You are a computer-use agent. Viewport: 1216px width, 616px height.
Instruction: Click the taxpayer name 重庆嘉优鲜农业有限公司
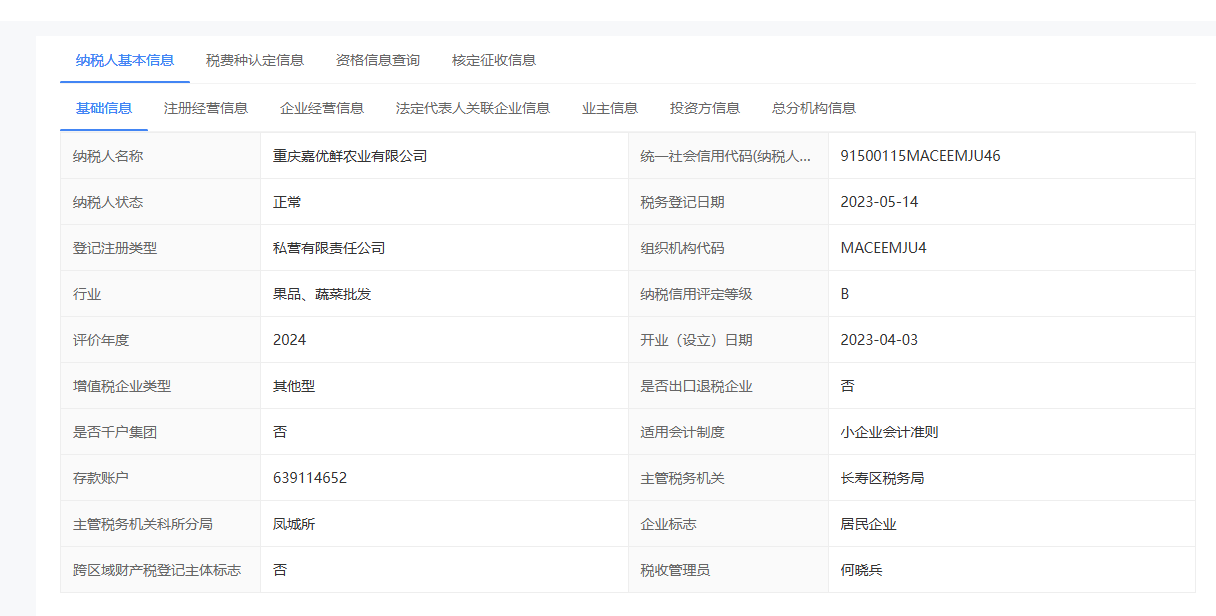[350, 156]
